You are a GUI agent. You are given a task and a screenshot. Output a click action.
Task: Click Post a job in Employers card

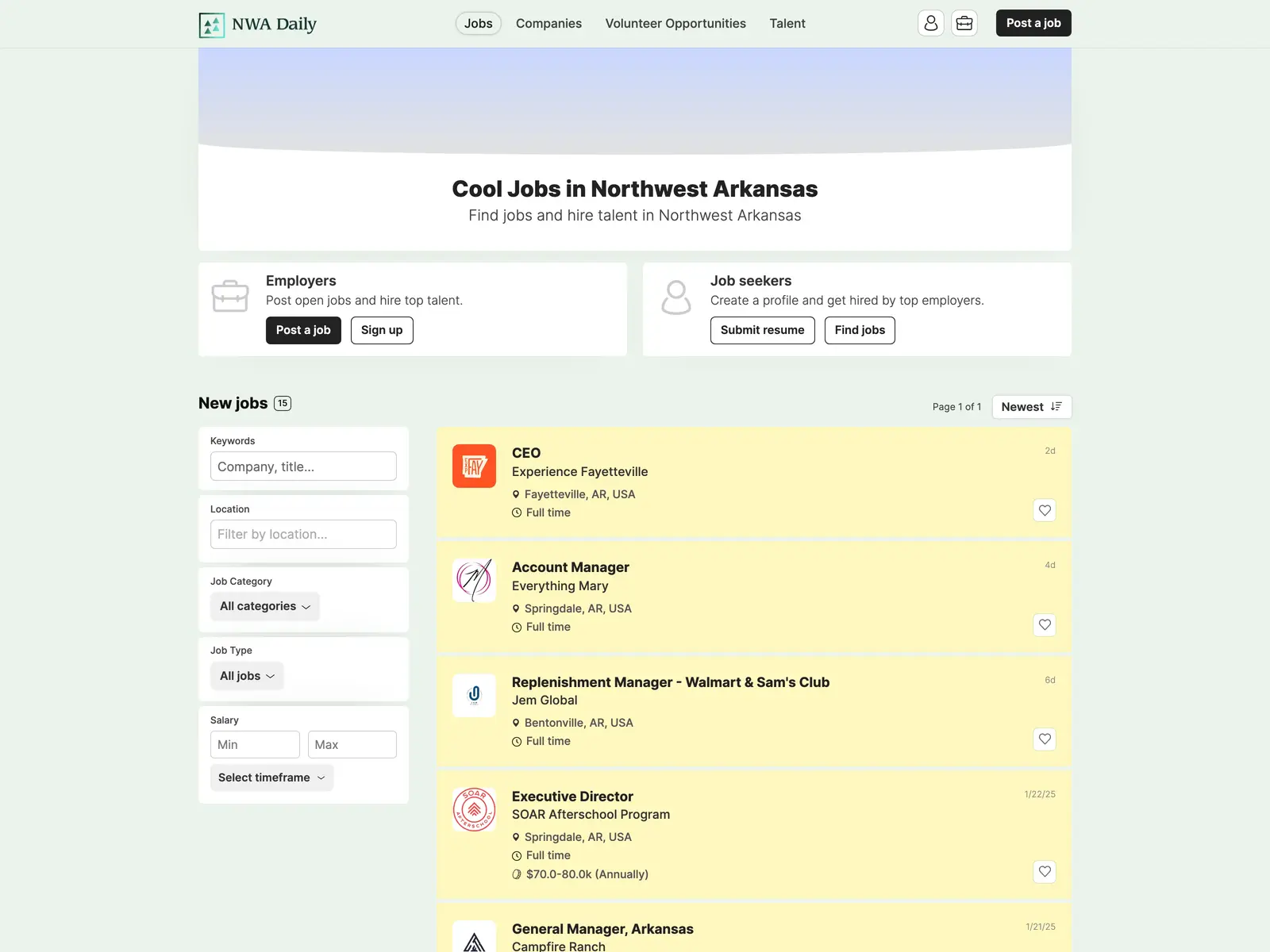coord(303,330)
